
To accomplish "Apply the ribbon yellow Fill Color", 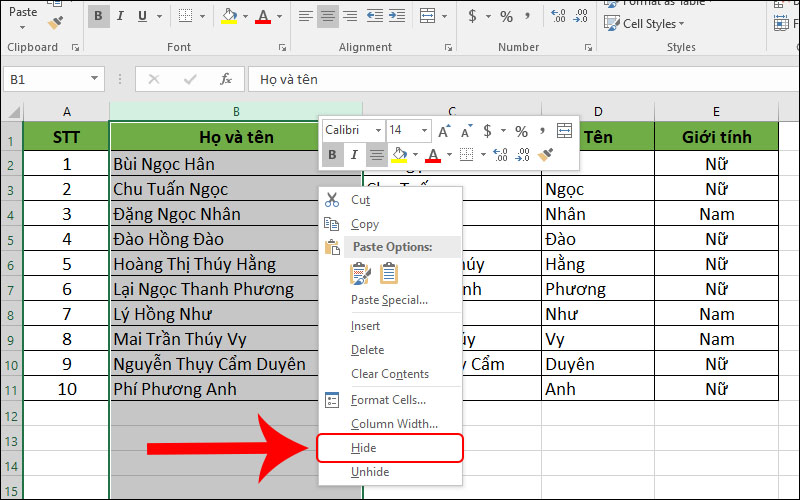I will point(229,16).
